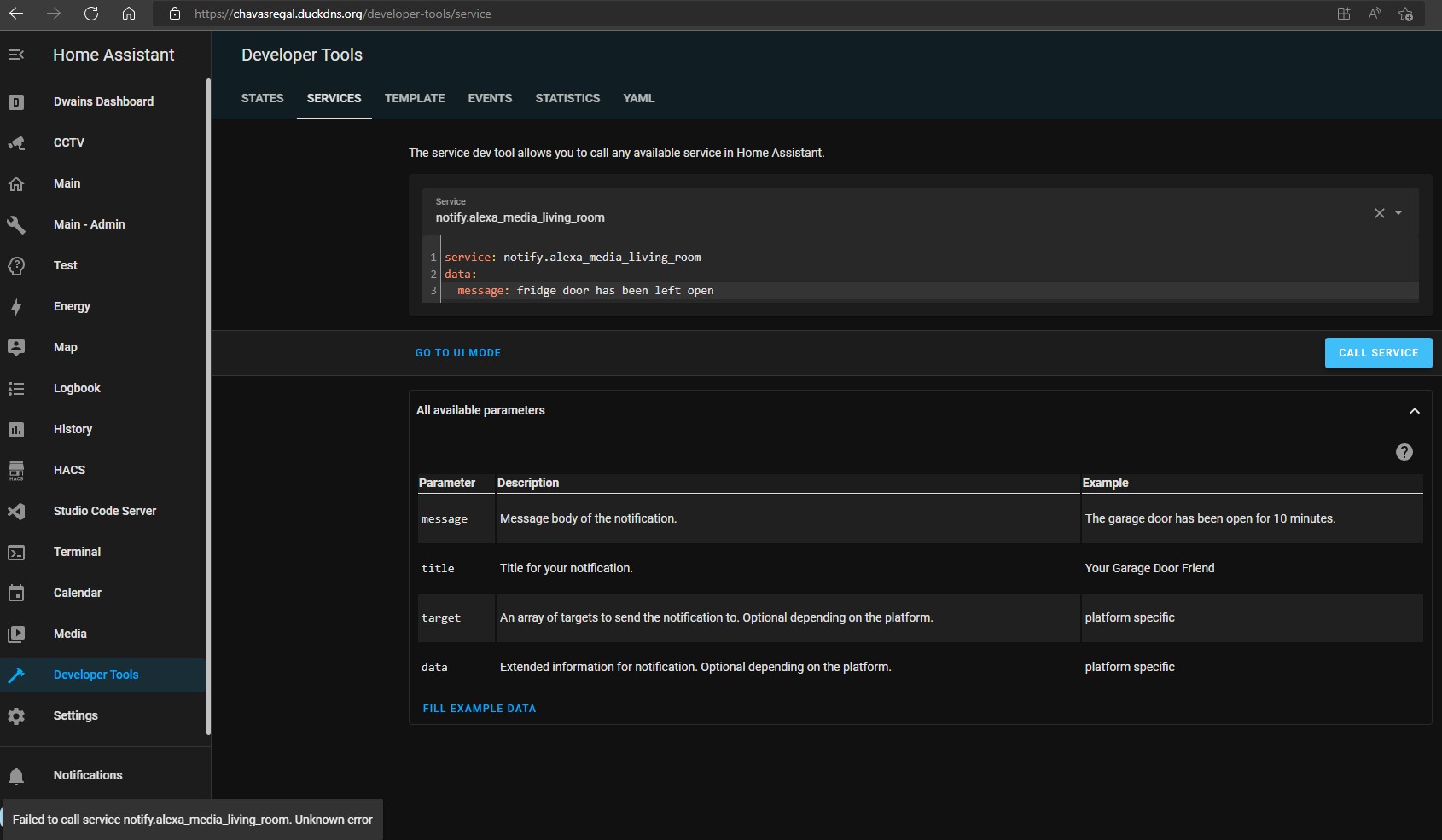This screenshot has width=1442, height=840.
Task: Collapse the sidebar with the menu icon
Action: coord(16,55)
